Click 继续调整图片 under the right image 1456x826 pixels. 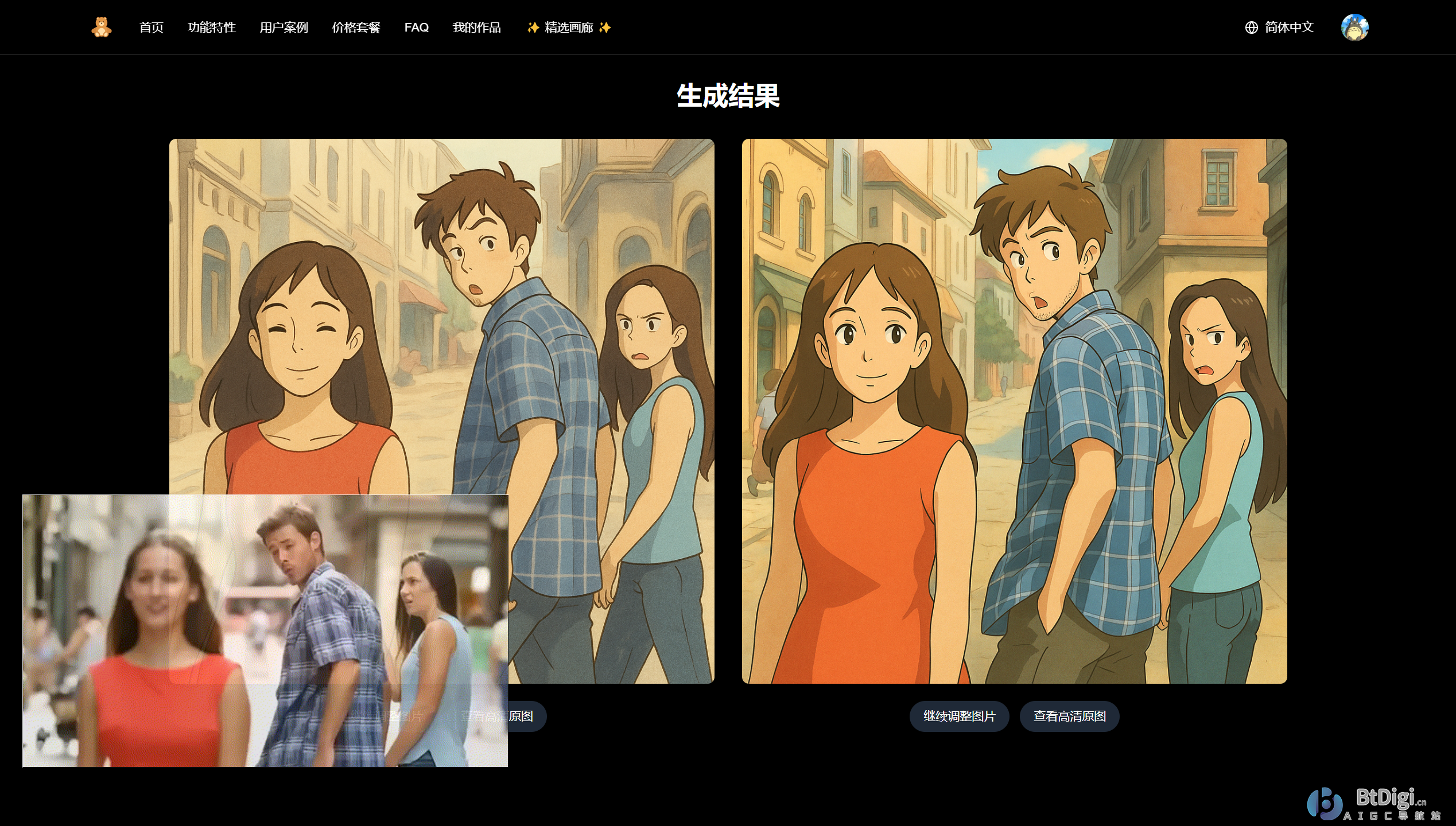(959, 716)
